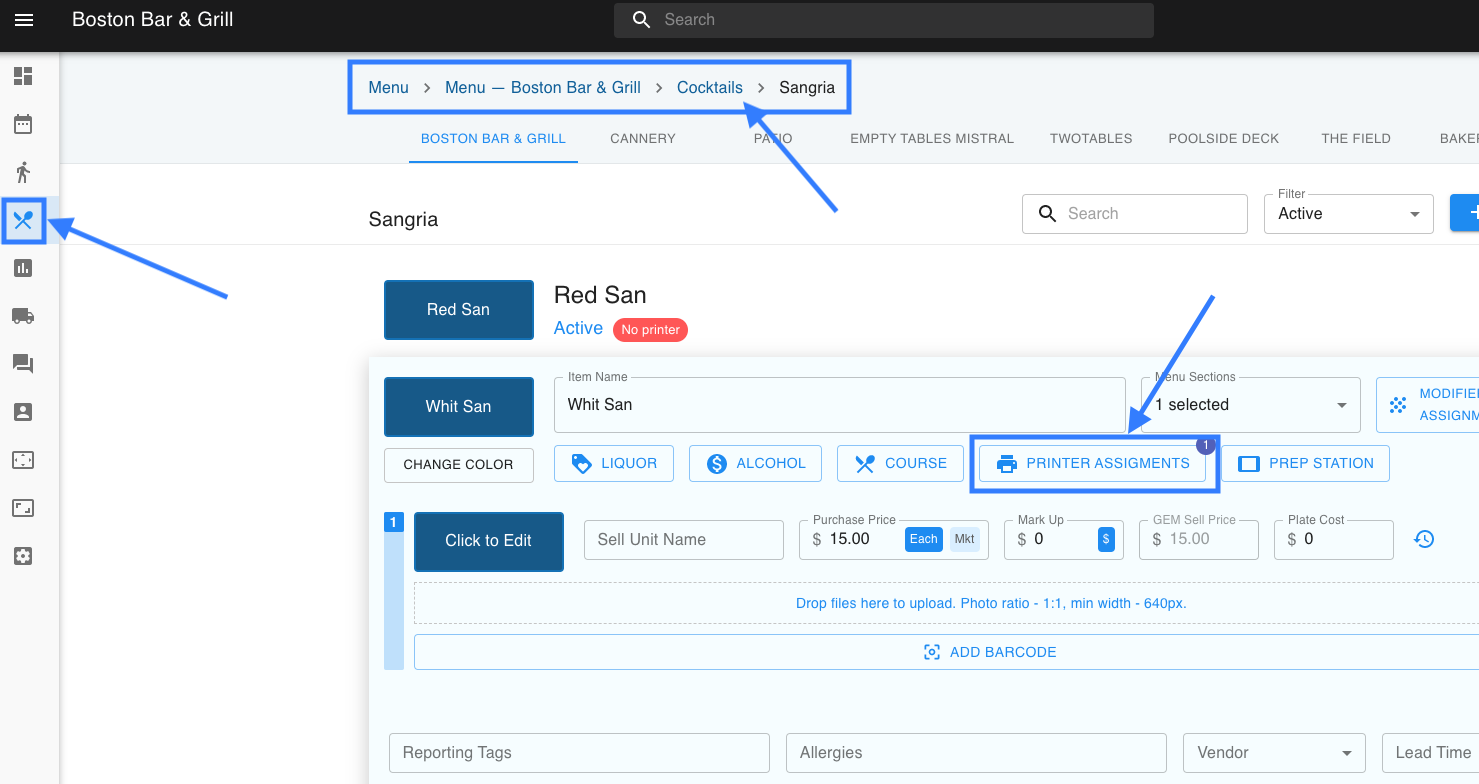Toggle the Mkt market price option
This screenshot has height=784, width=1479.
click(x=964, y=539)
